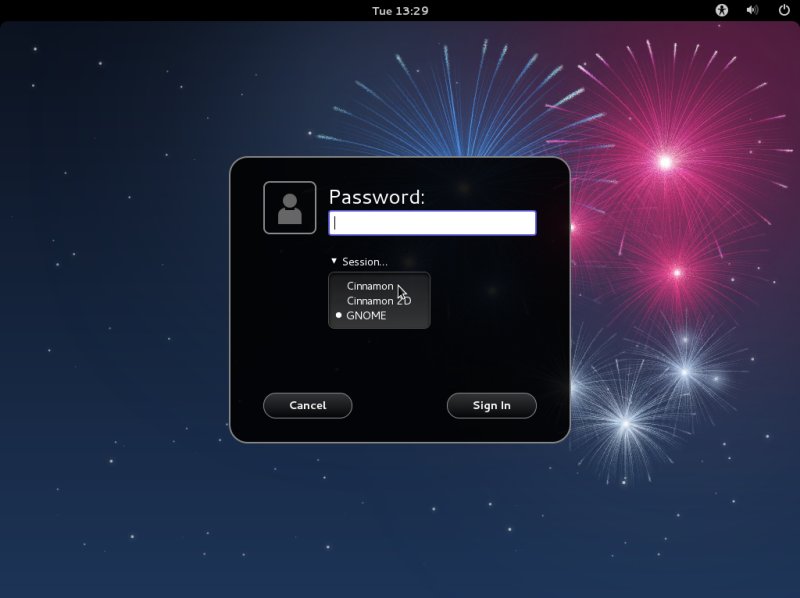The image size is (800, 598).
Task: Click the white firework right of dialog
Action: (626, 424)
